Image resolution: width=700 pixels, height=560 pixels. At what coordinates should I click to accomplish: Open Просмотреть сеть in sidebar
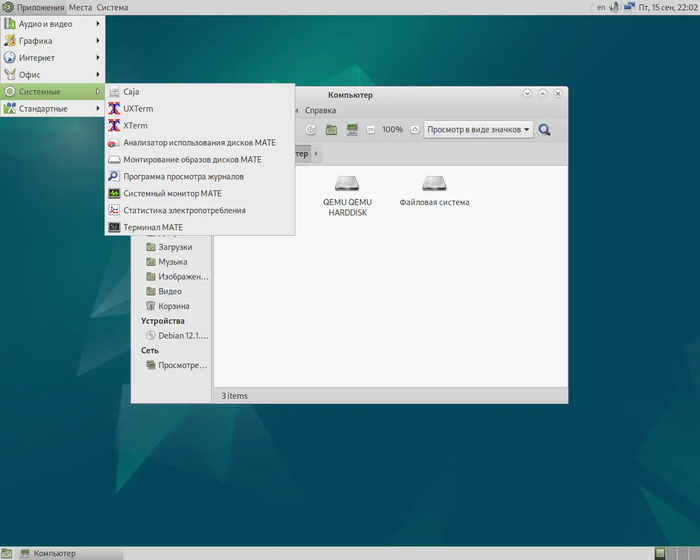(177, 365)
